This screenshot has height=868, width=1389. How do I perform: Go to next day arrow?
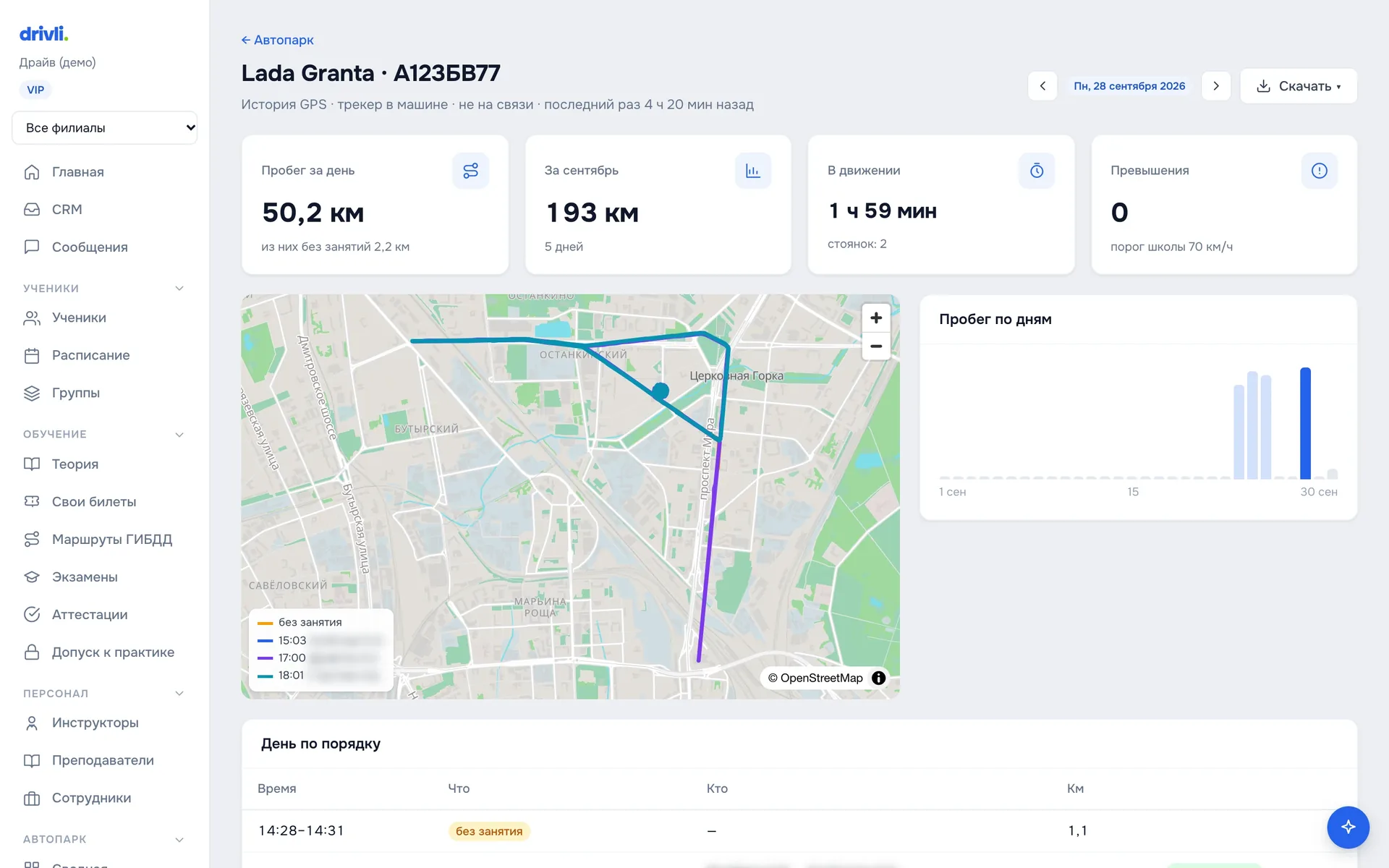(x=1216, y=86)
